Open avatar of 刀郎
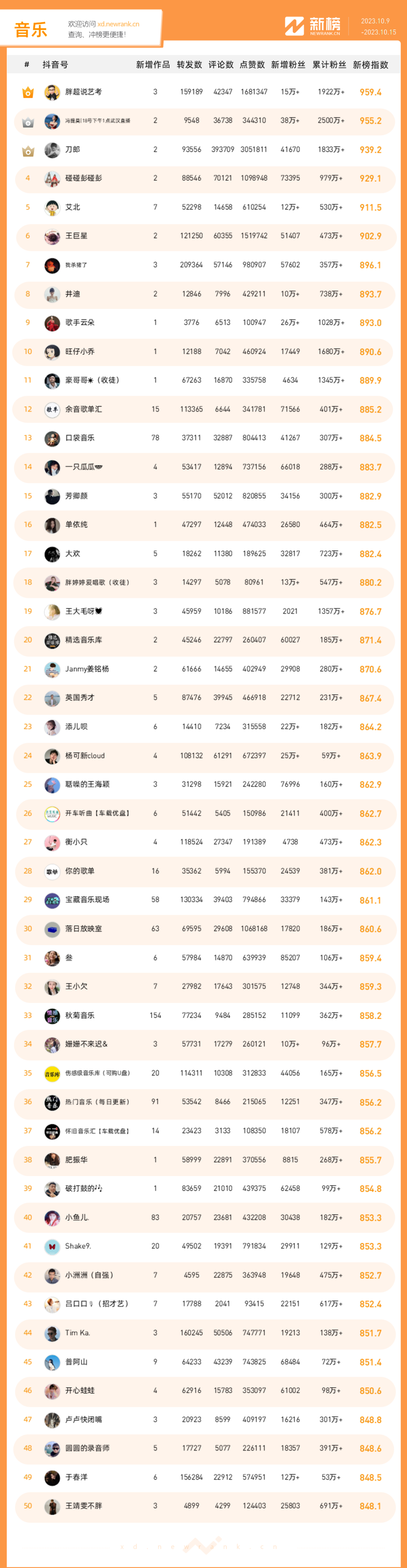The width and height of the screenshot is (407, 1568). pyautogui.click(x=52, y=150)
